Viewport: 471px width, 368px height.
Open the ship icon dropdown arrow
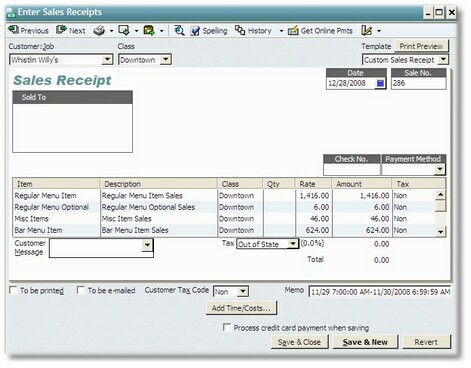click(161, 31)
